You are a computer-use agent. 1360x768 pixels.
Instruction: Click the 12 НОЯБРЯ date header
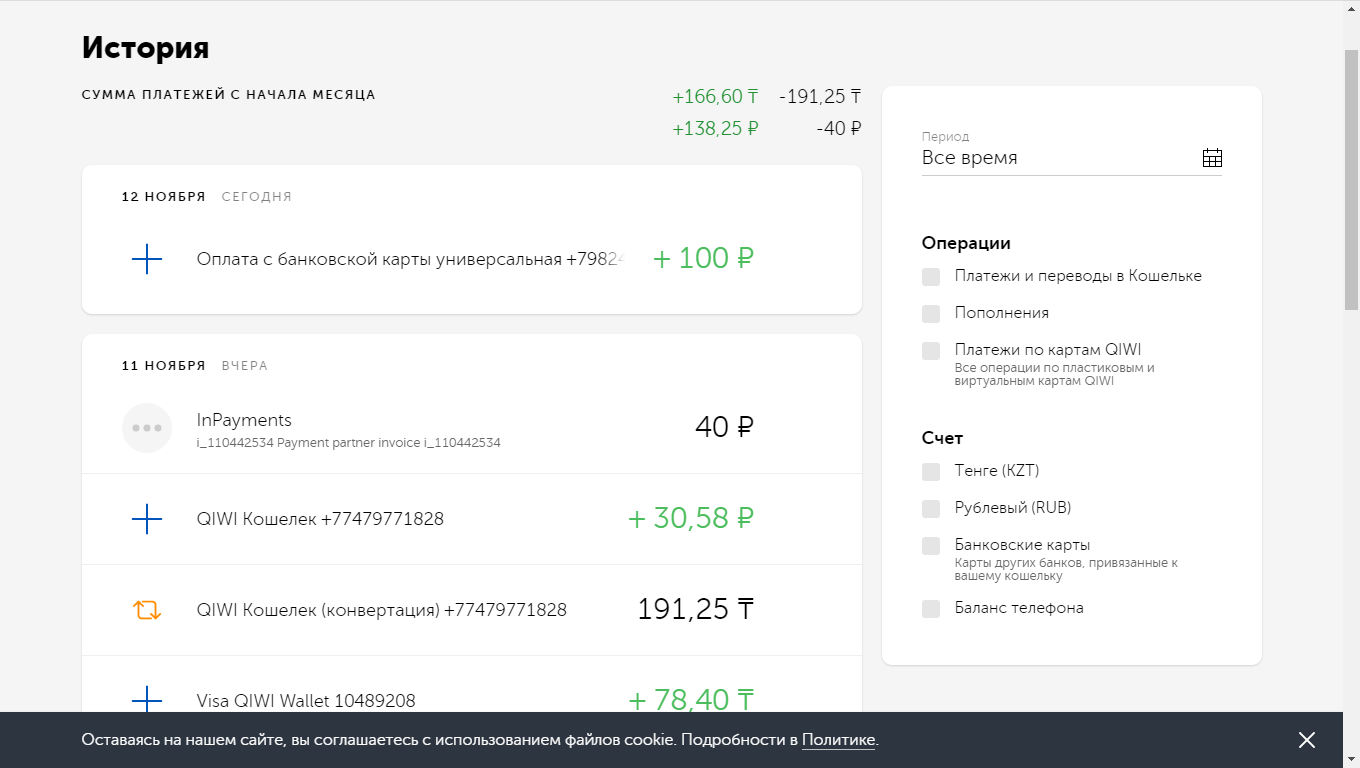coord(164,197)
